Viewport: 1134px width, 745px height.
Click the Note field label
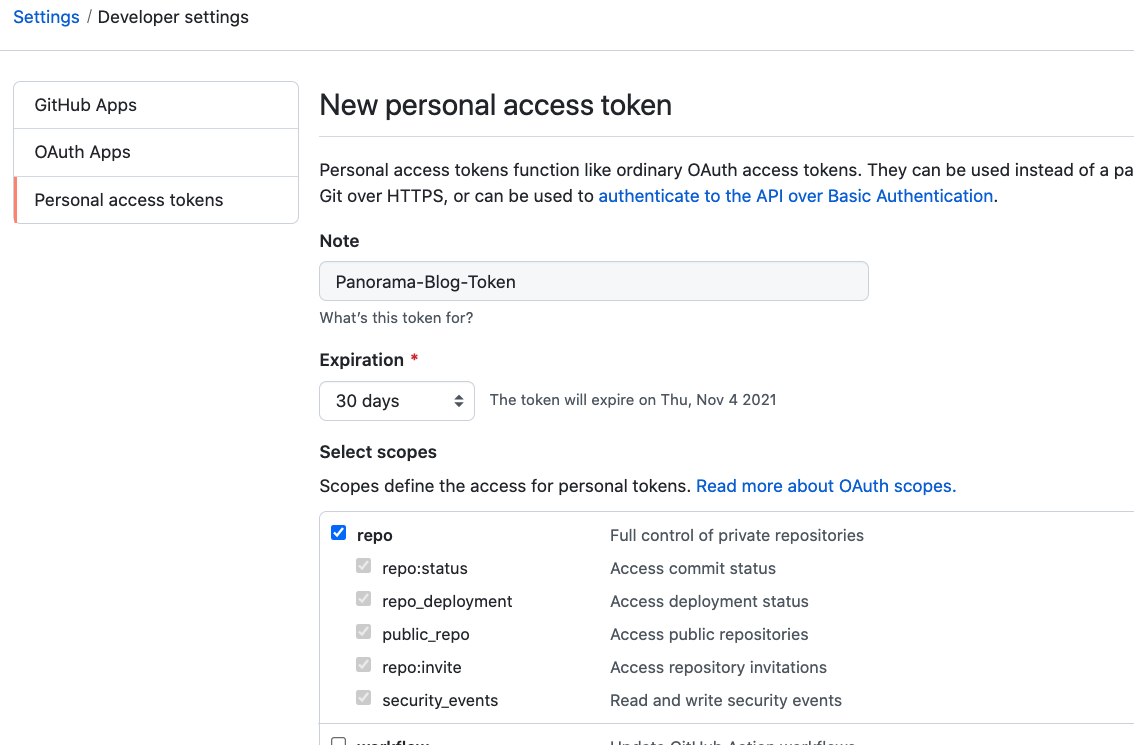pos(339,241)
